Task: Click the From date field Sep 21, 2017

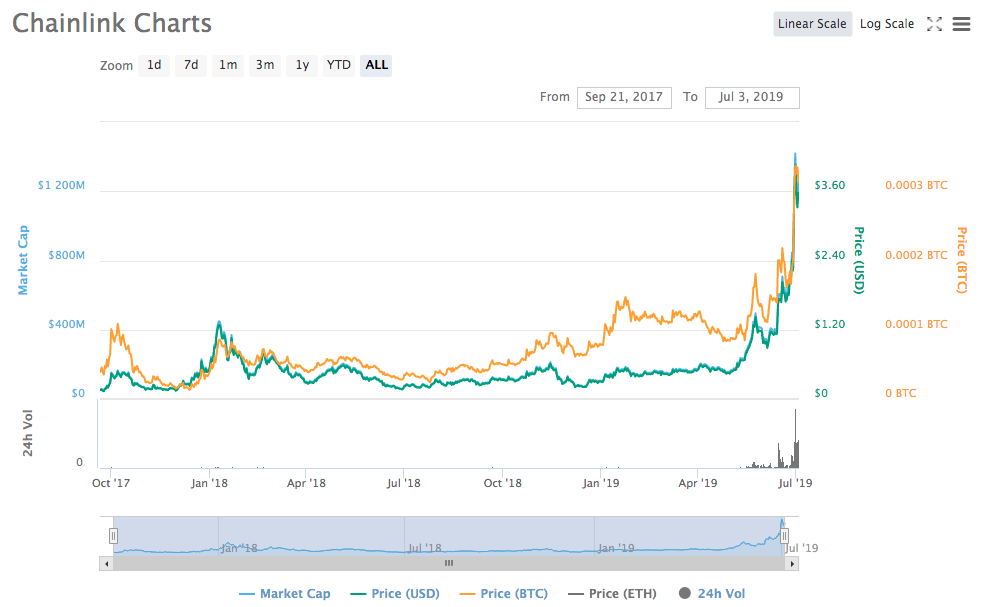Action: [x=624, y=98]
